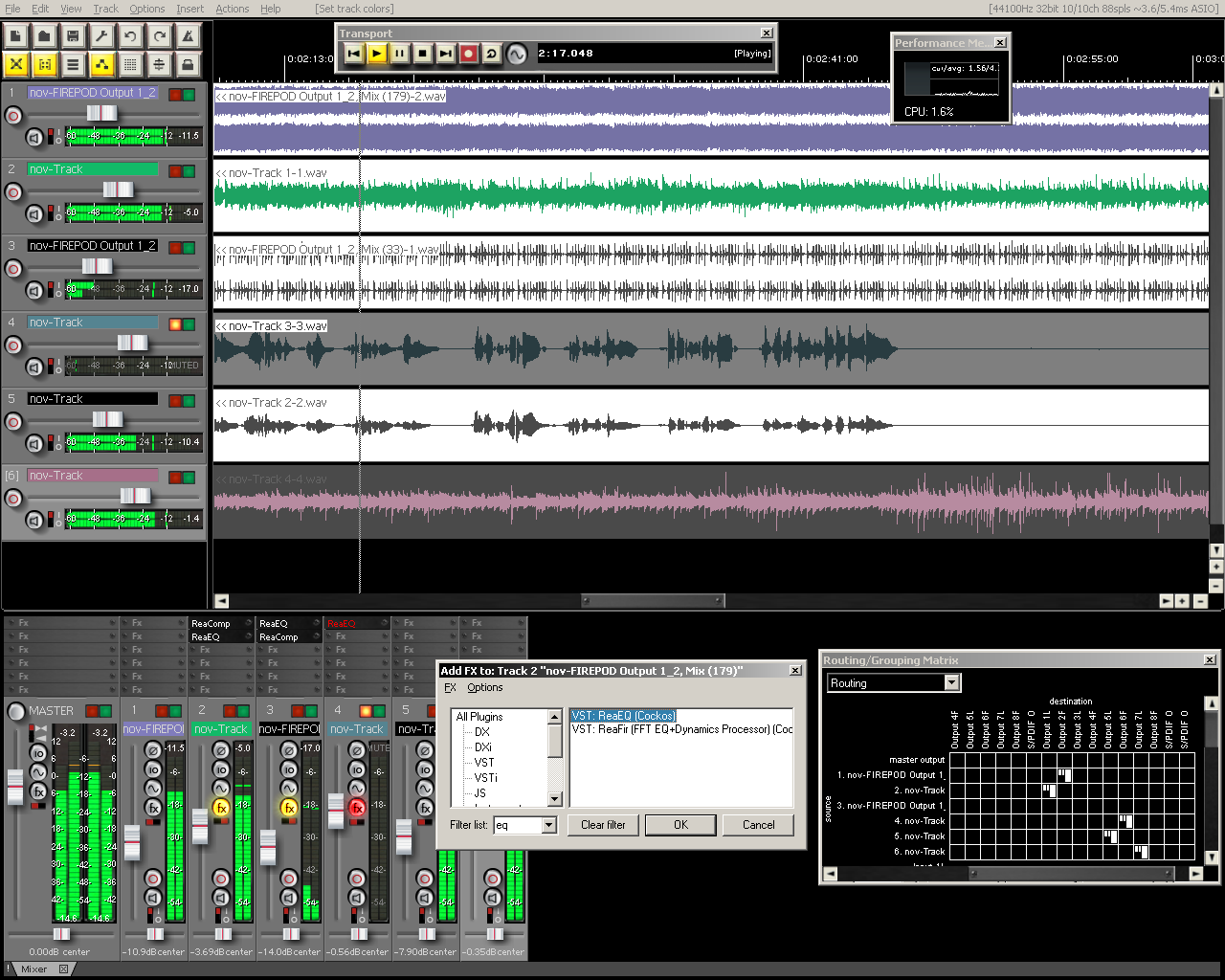Toggle the metronome icon in main toolbar
This screenshot has width=1225, height=980.
pos(189,36)
